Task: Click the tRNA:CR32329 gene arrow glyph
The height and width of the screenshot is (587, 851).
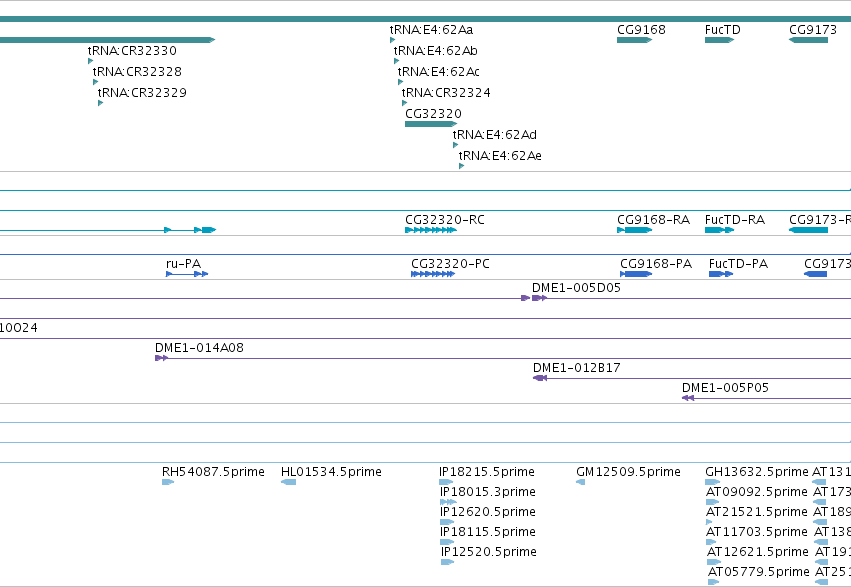Action: [x=100, y=103]
